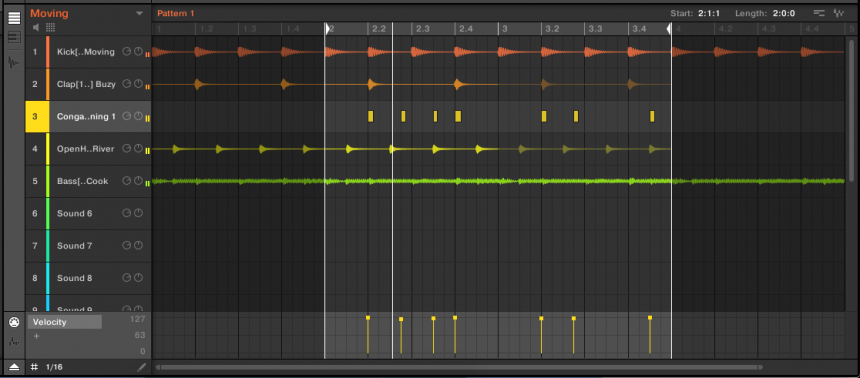This screenshot has height=378, width=860.
Task: Select the Bass[..Cook sound slot
Action: (x=82, y=181)
